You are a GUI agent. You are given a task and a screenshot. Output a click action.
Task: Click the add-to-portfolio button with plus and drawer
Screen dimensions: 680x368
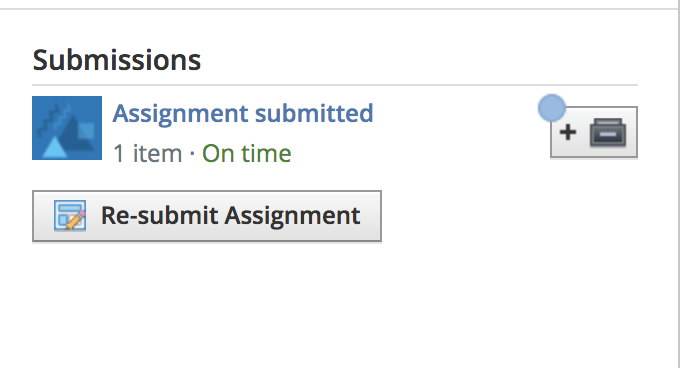[594, 132]
